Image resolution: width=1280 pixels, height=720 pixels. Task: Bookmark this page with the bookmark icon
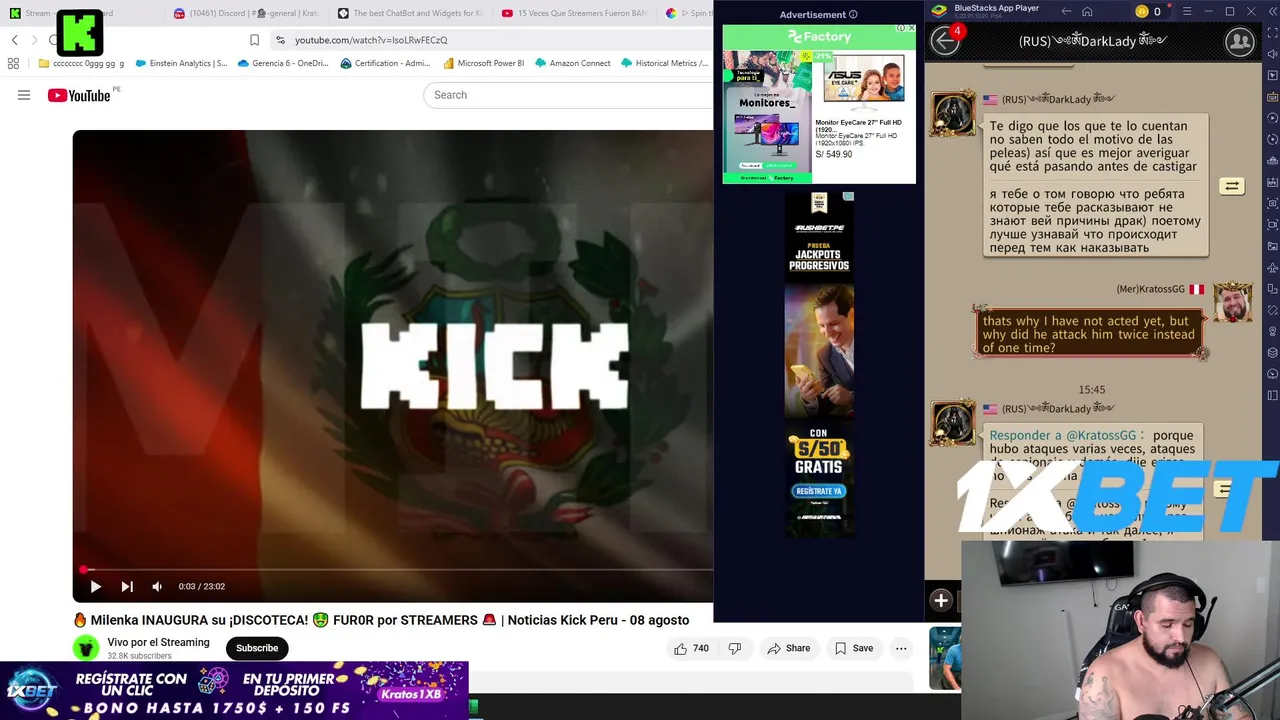pos(254,40)
